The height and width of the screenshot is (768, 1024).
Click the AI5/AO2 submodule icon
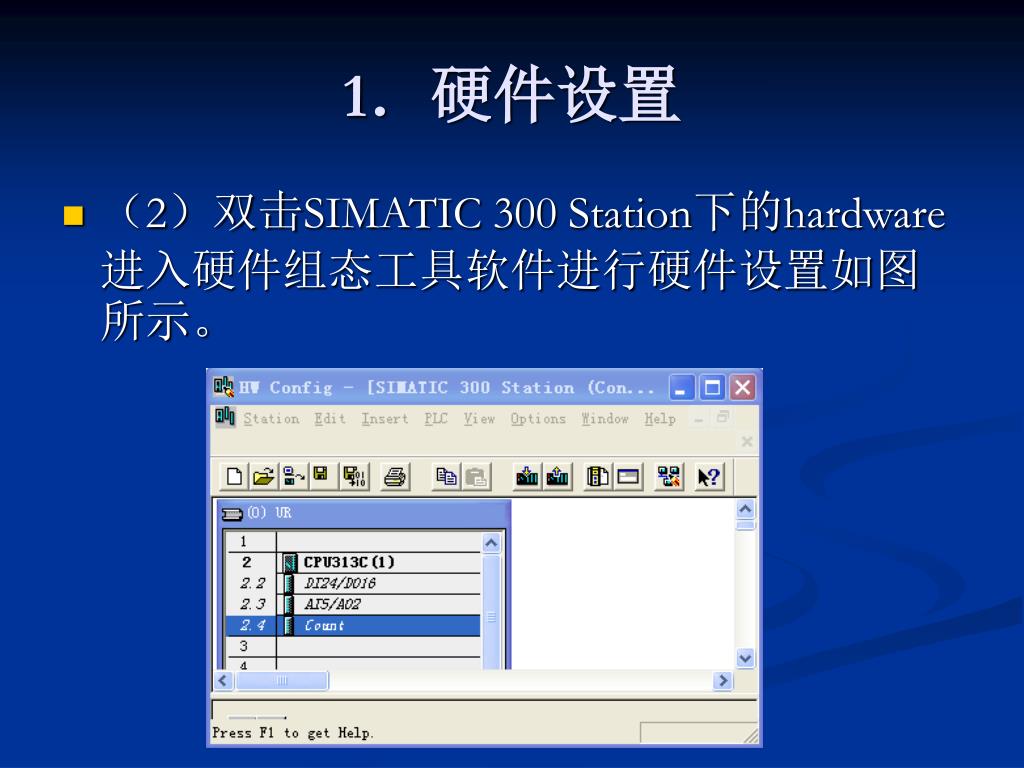288,604
